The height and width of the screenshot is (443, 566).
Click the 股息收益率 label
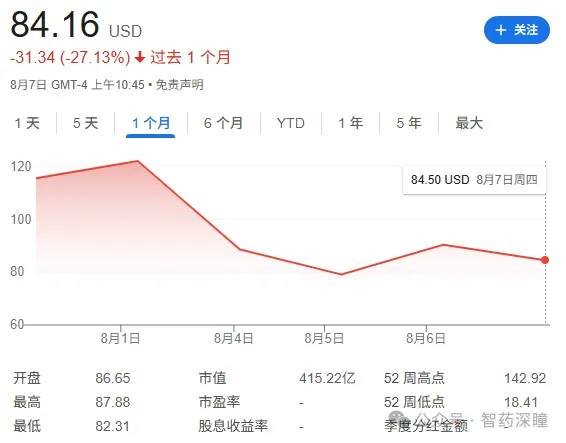(x=233, y=426)
